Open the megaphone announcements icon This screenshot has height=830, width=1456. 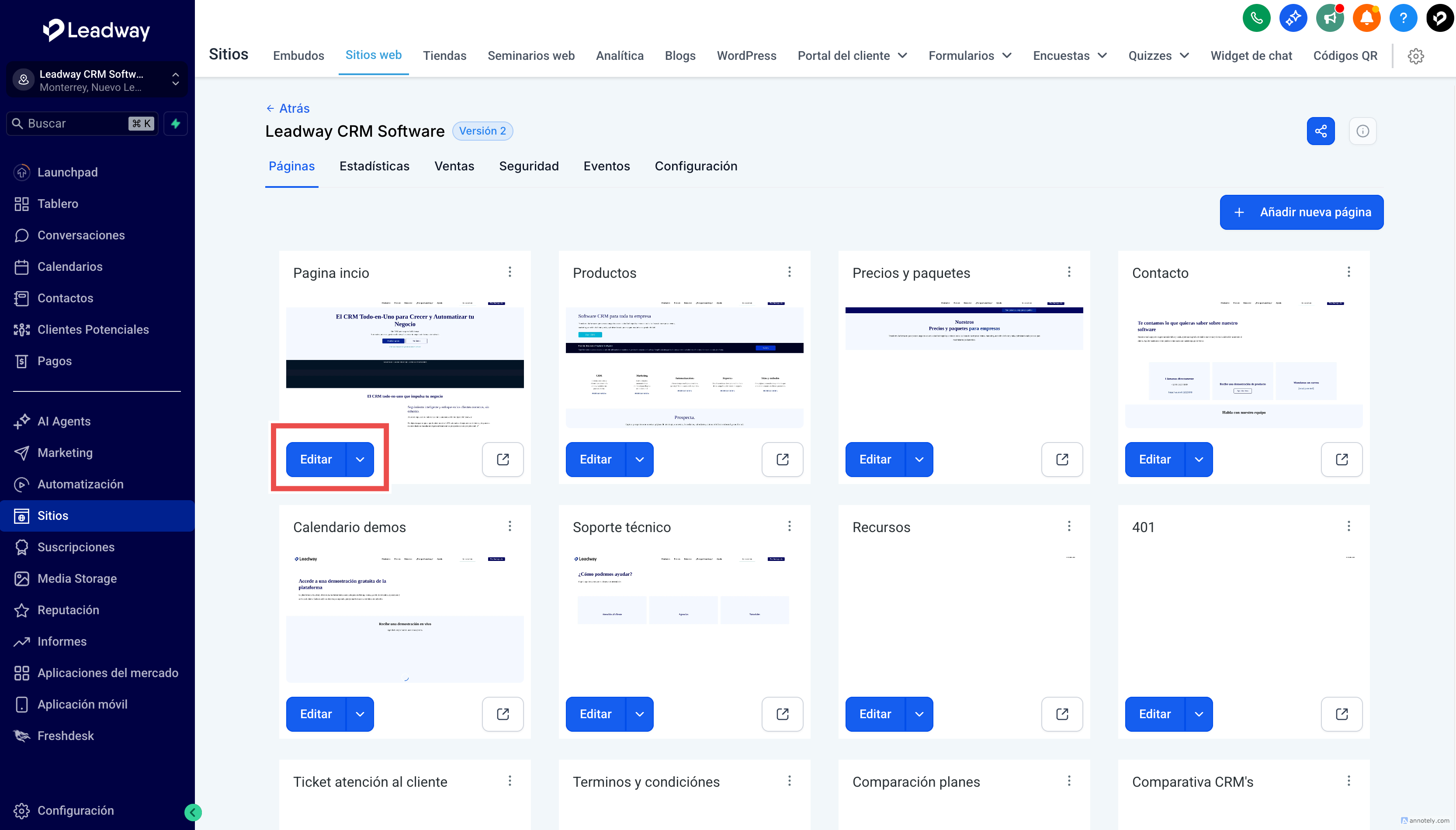tap(1329, 18)
